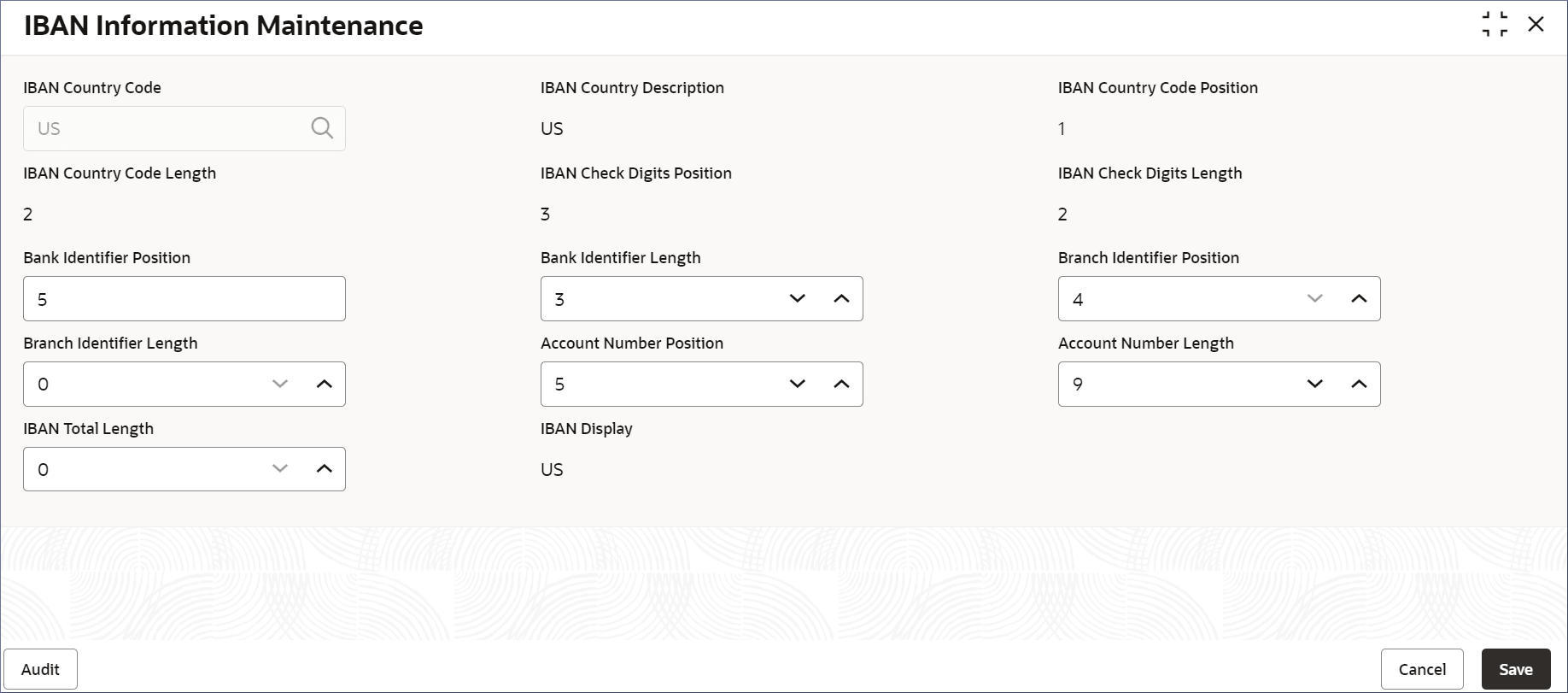Viewport: 1568px width, 693px height.
Task: Click the Bank Identifier Position input field
Action: [x=184, y=299]
